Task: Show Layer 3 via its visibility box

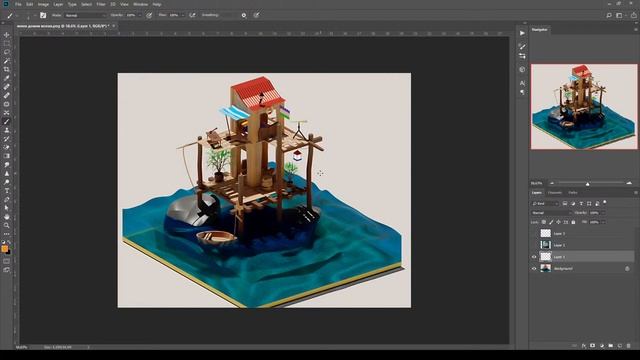Action: click(534, 233)
